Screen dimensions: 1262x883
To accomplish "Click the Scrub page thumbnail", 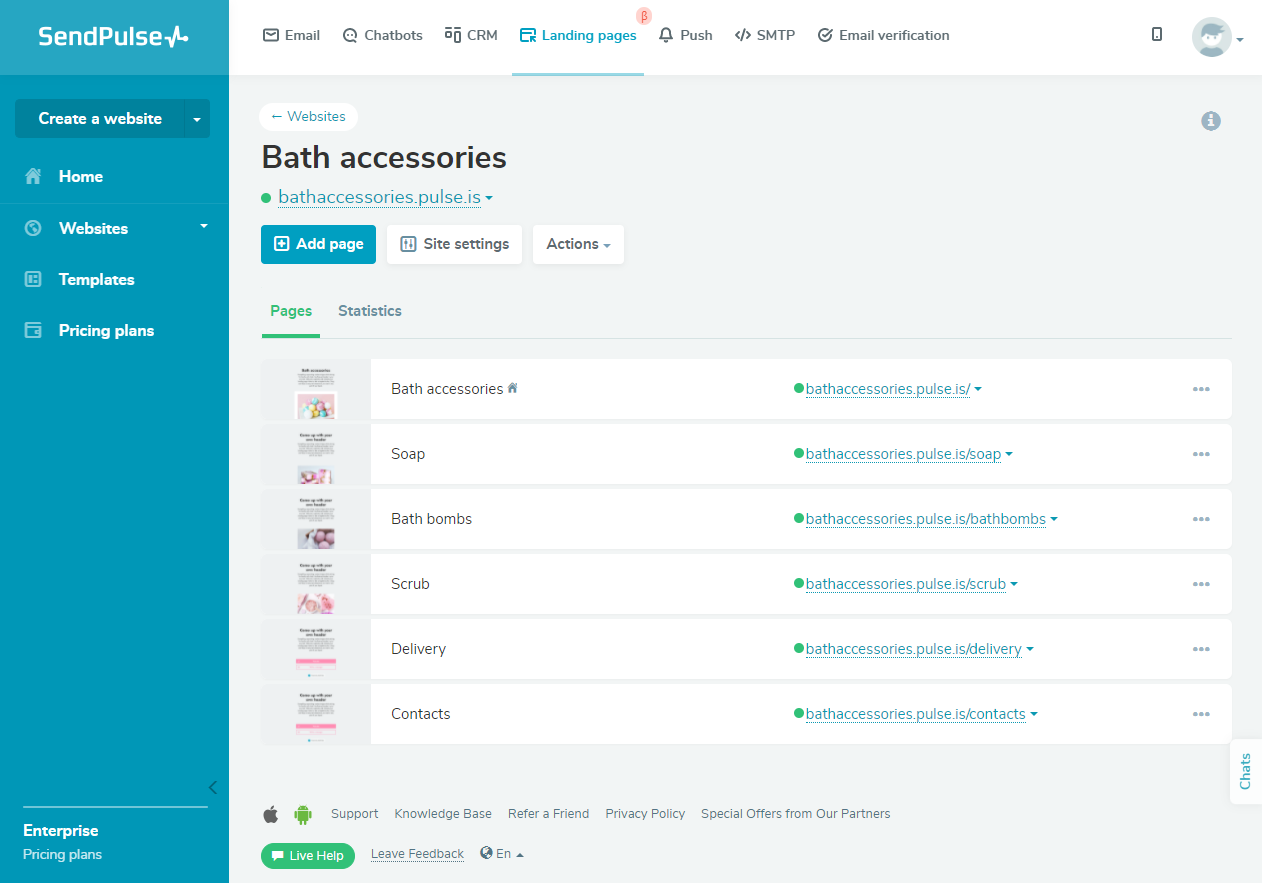I will tap(316, 584).
